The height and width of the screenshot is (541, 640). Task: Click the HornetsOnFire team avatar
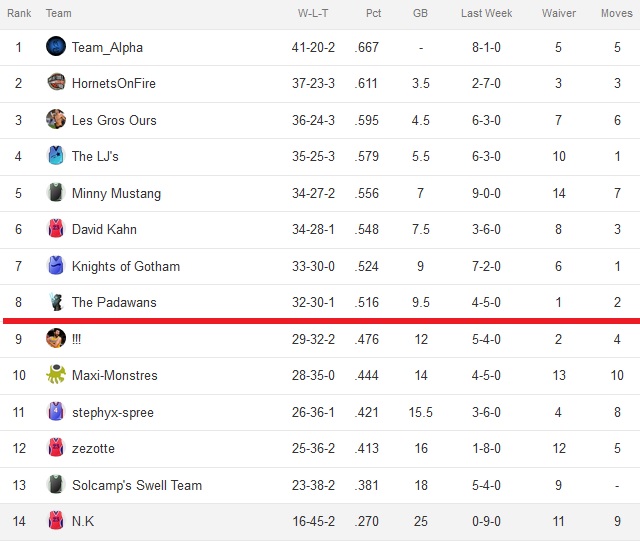click(x=56, y=82)
